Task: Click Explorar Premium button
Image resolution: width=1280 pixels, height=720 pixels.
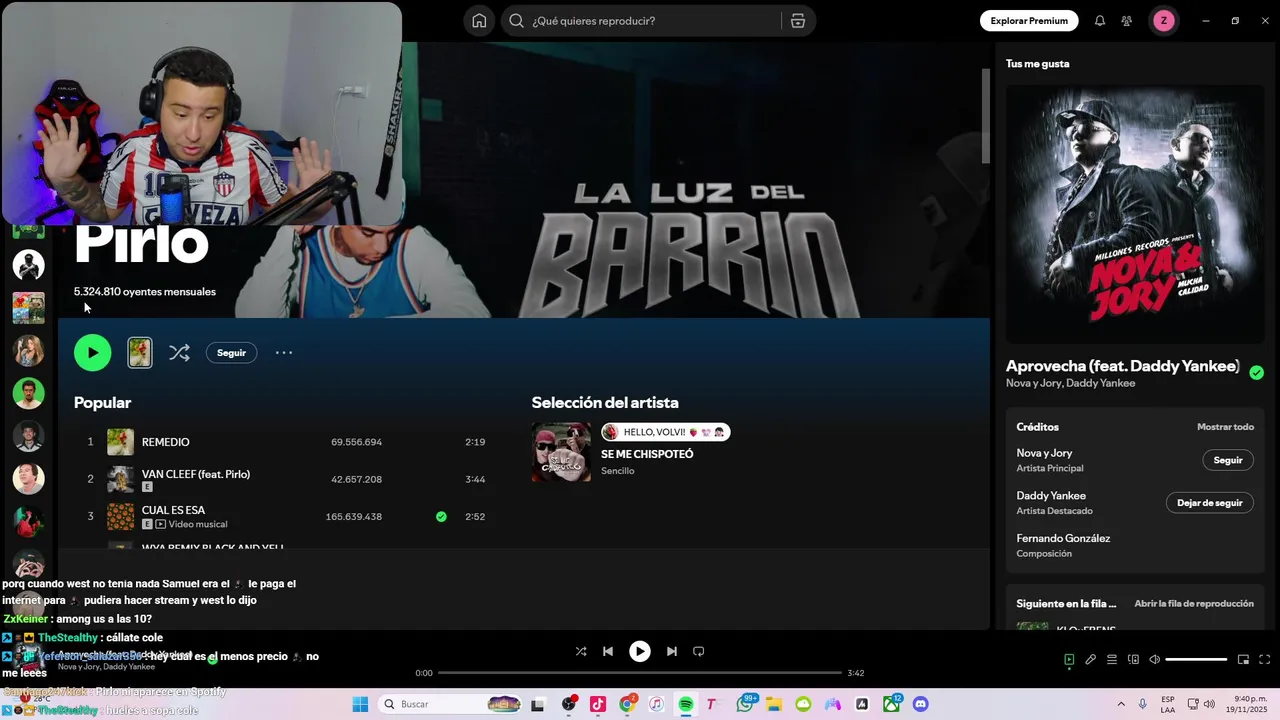Action: tap(1029, 21)
